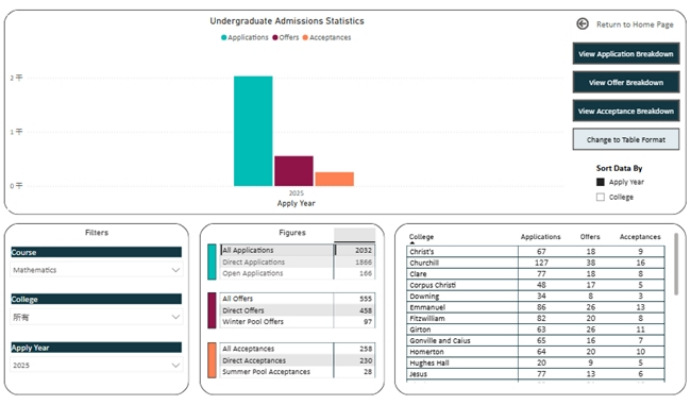Select the Apply Year sort option
Viewport: 692px width, 406px height.
(x=600, y=182)
